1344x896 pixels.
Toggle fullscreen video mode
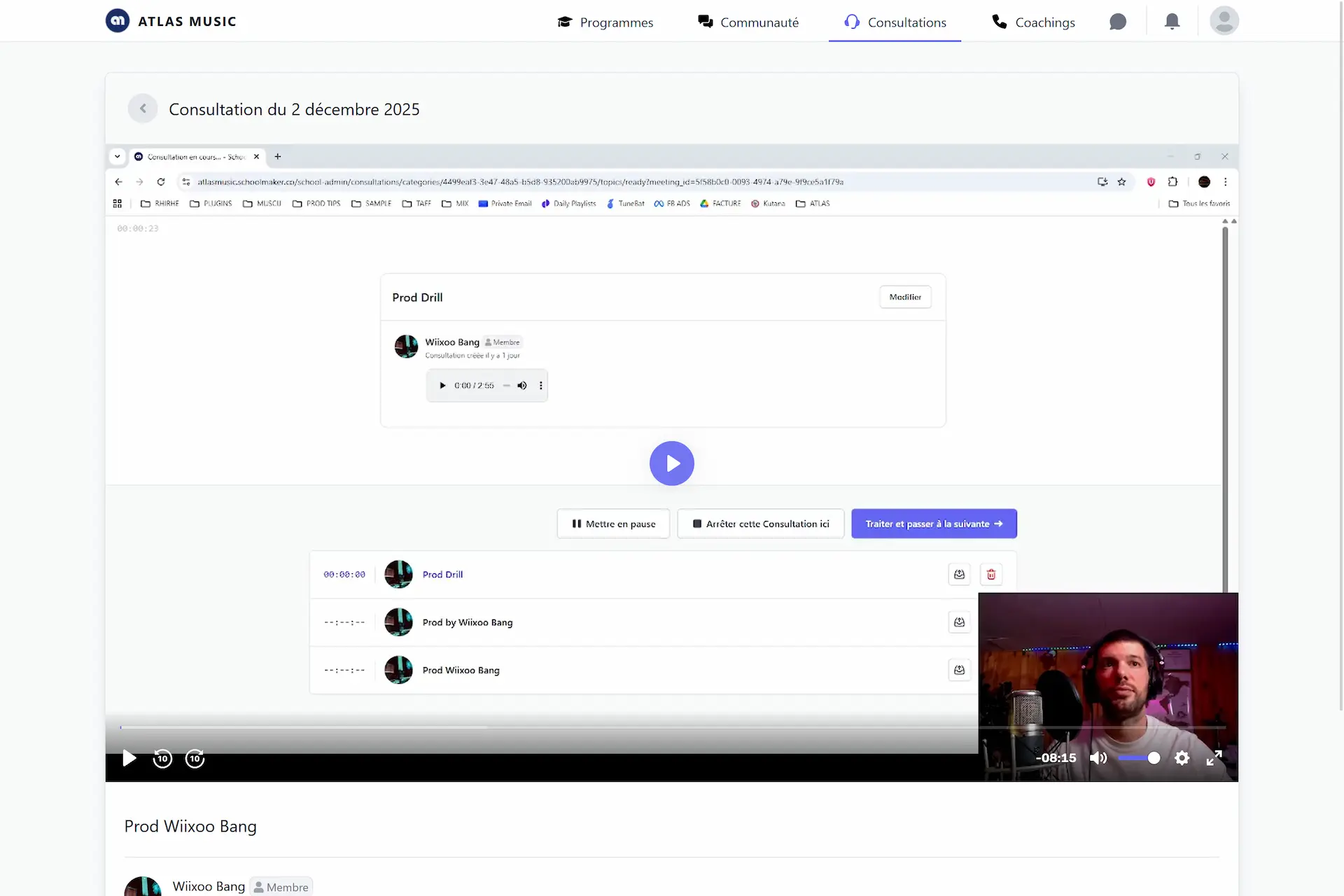click(x=1214, y=758)
